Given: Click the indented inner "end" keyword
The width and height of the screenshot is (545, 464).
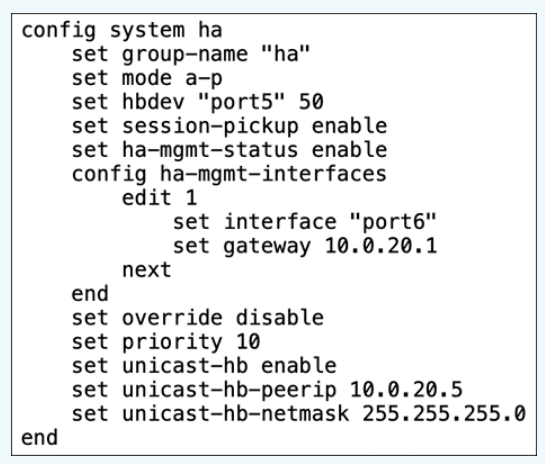Looking at the screenshot, I should (x=90, y=294).
